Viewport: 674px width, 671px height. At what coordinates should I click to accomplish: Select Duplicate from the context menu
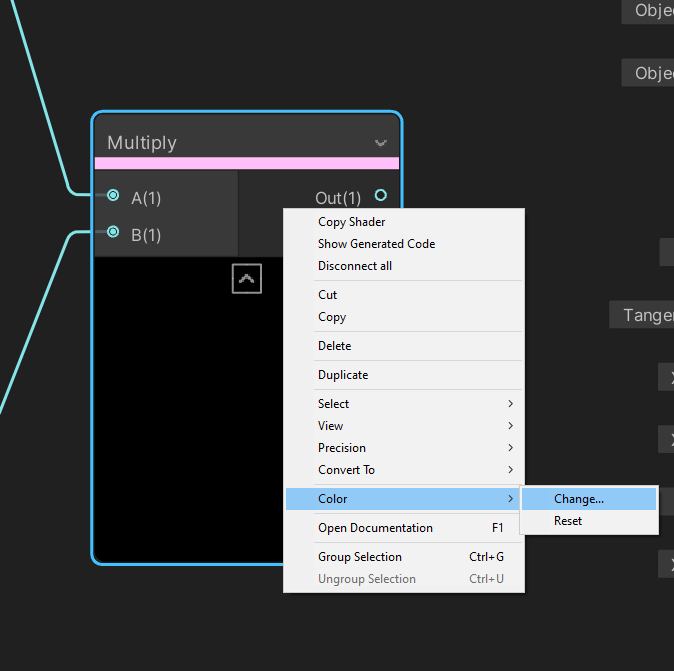tap(343, 375)
